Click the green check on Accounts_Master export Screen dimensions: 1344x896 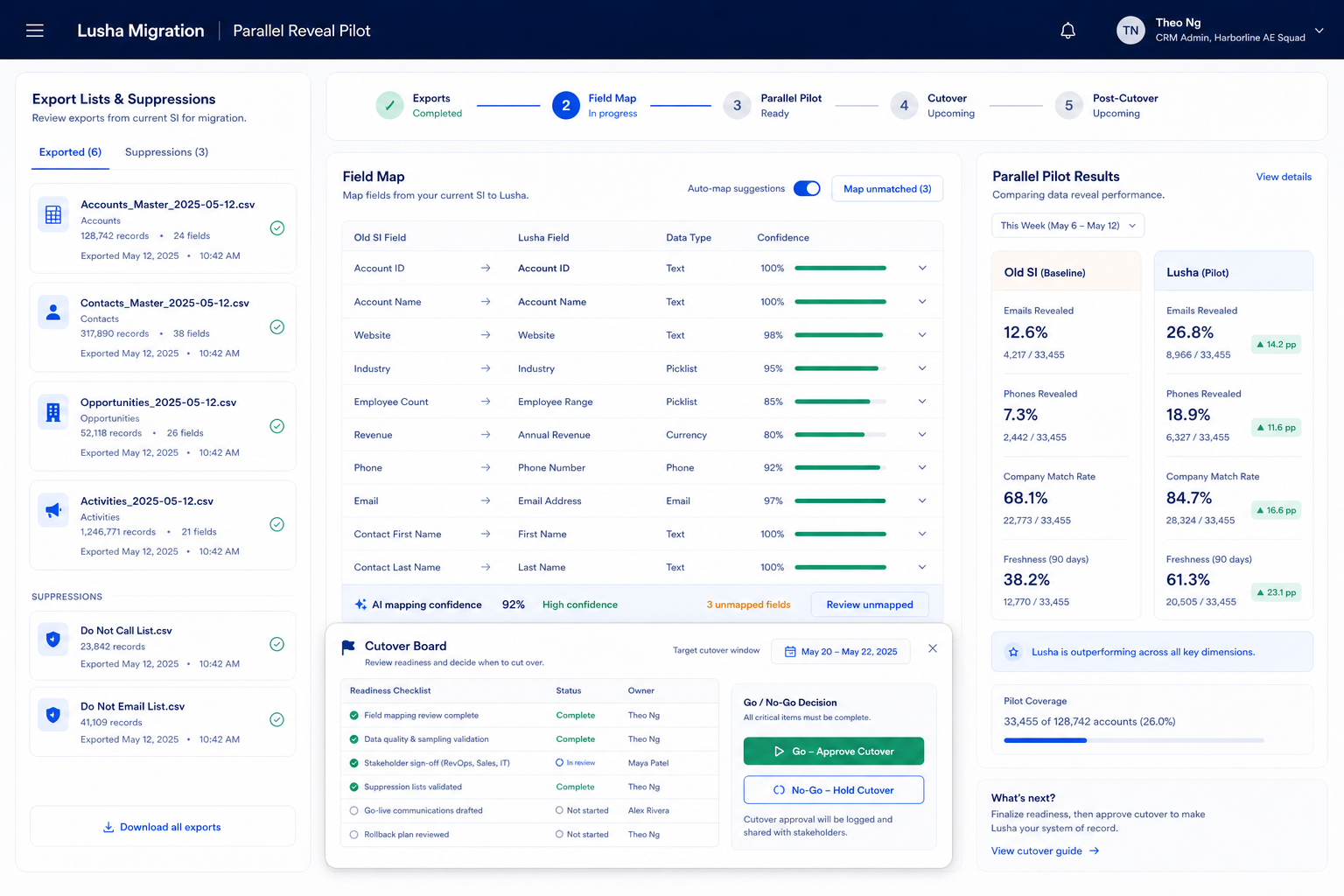pyautogui.click(x=276, y=228)
